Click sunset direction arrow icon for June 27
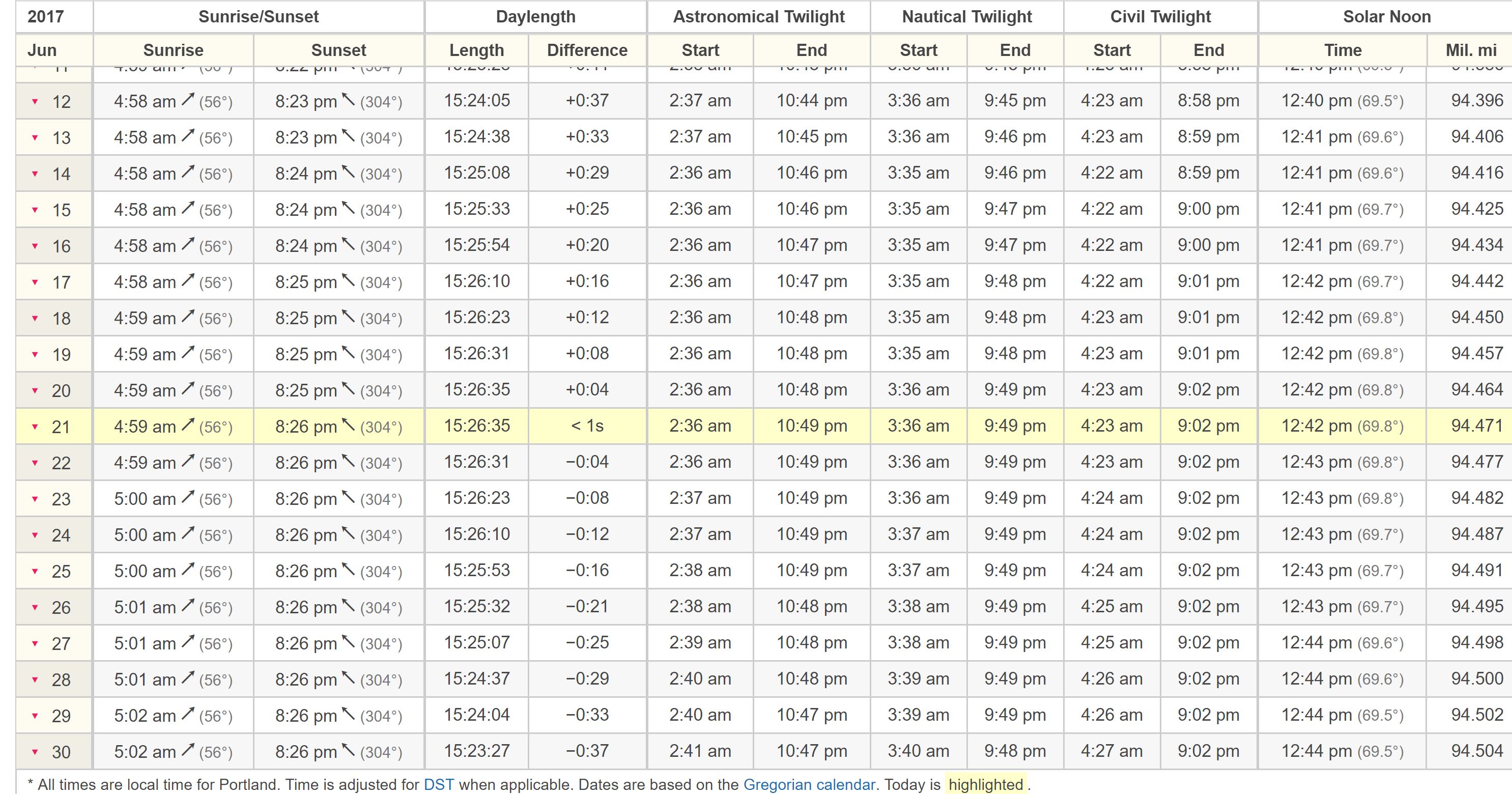This screenshot has width=1512, height=794. [x=349, y=642]
